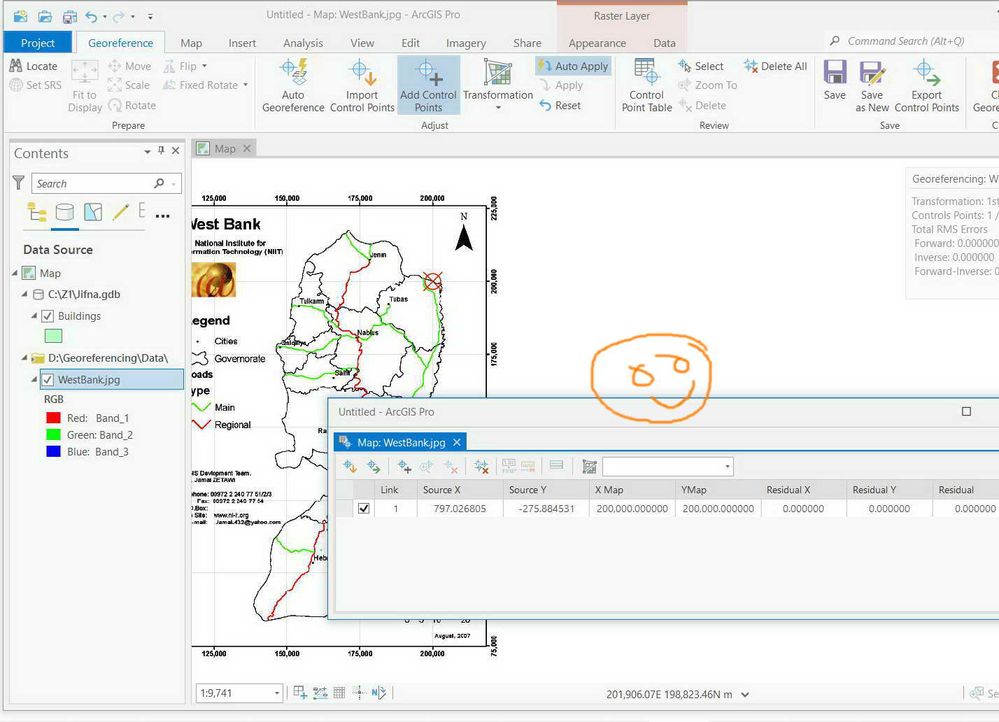Image resolution: width=999 pixels, height=722 pixels.
Task: Customize Quick Access Toolbar dropdown
Action: [150, 16]
